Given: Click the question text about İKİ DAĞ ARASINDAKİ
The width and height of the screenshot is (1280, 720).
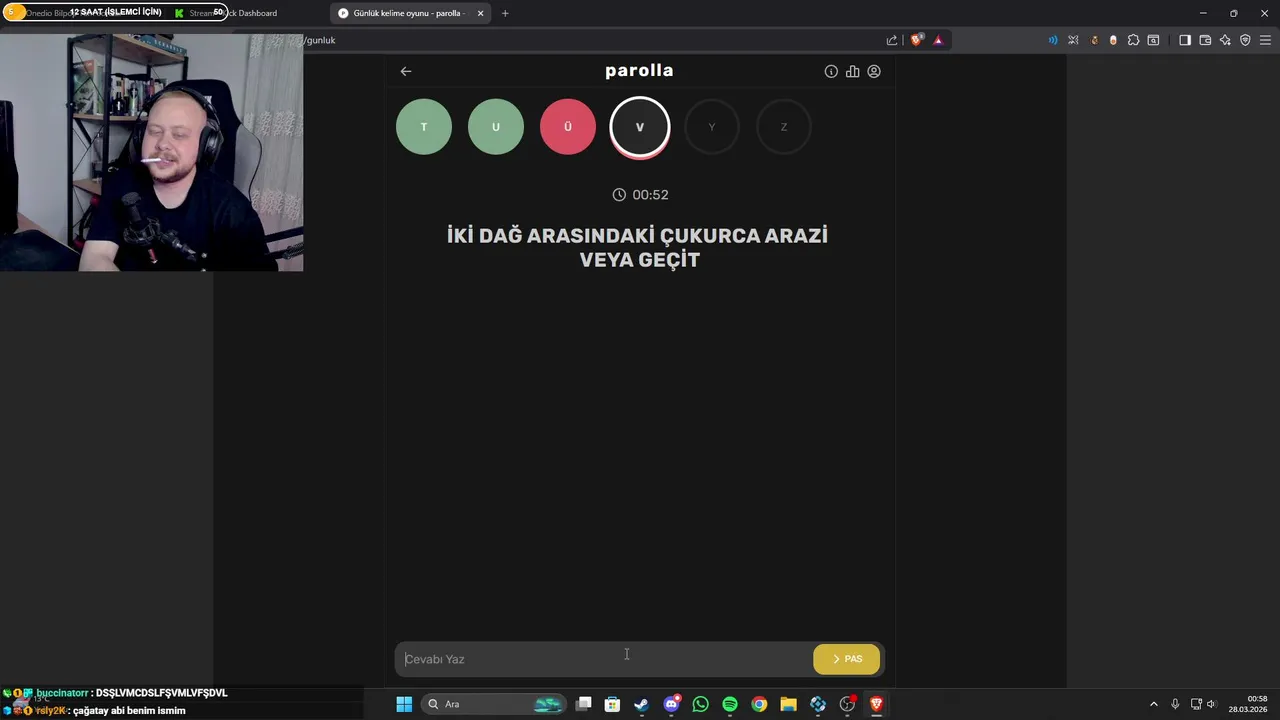Looking at the screenshot, I should [638, 248].
